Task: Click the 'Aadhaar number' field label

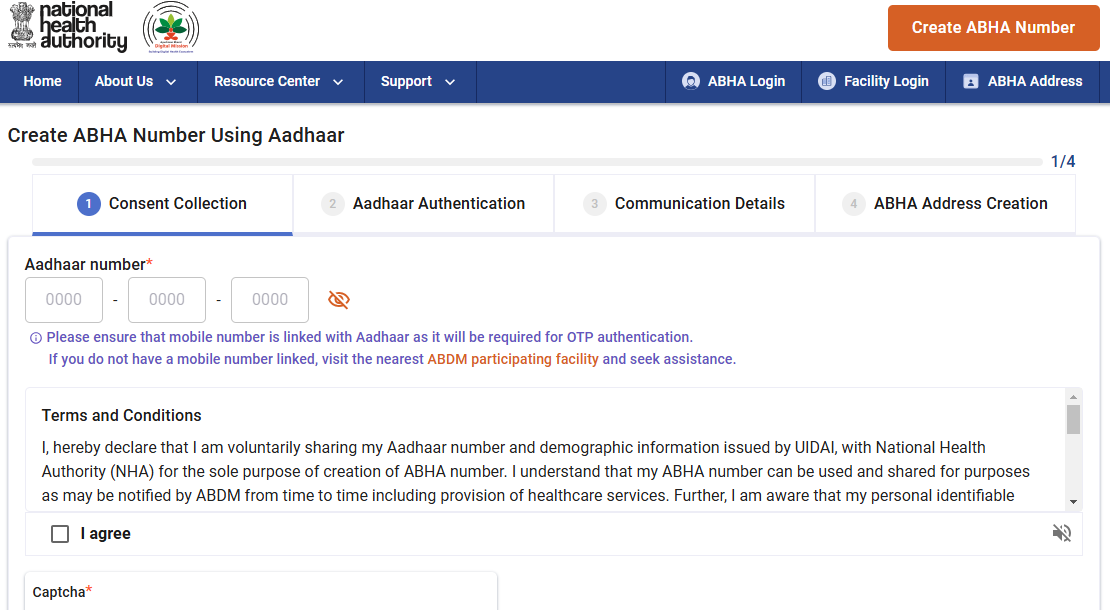Action: click(x=88, y=265)
